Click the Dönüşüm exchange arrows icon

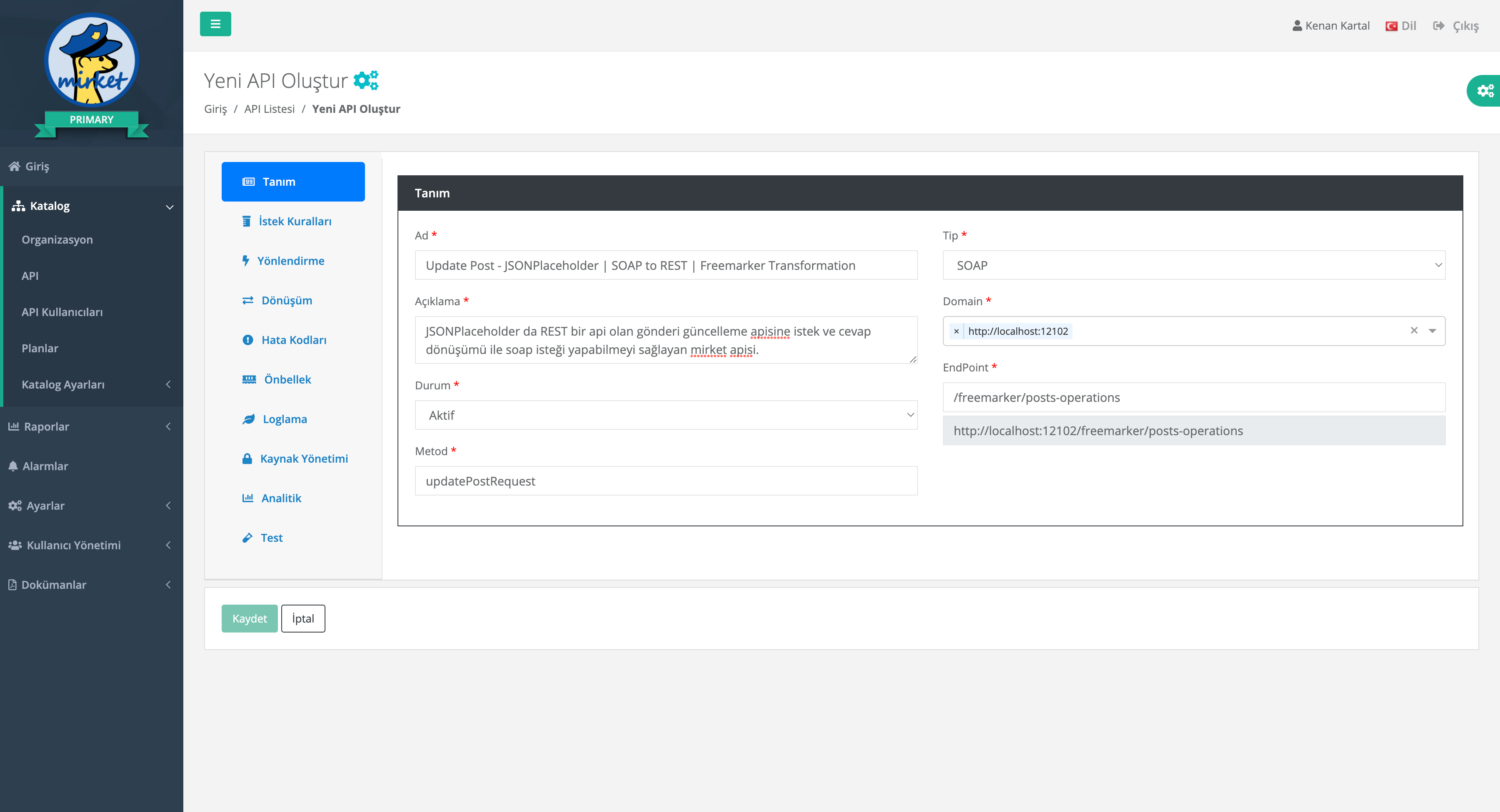pyautogui.click(x=247, y=300)
